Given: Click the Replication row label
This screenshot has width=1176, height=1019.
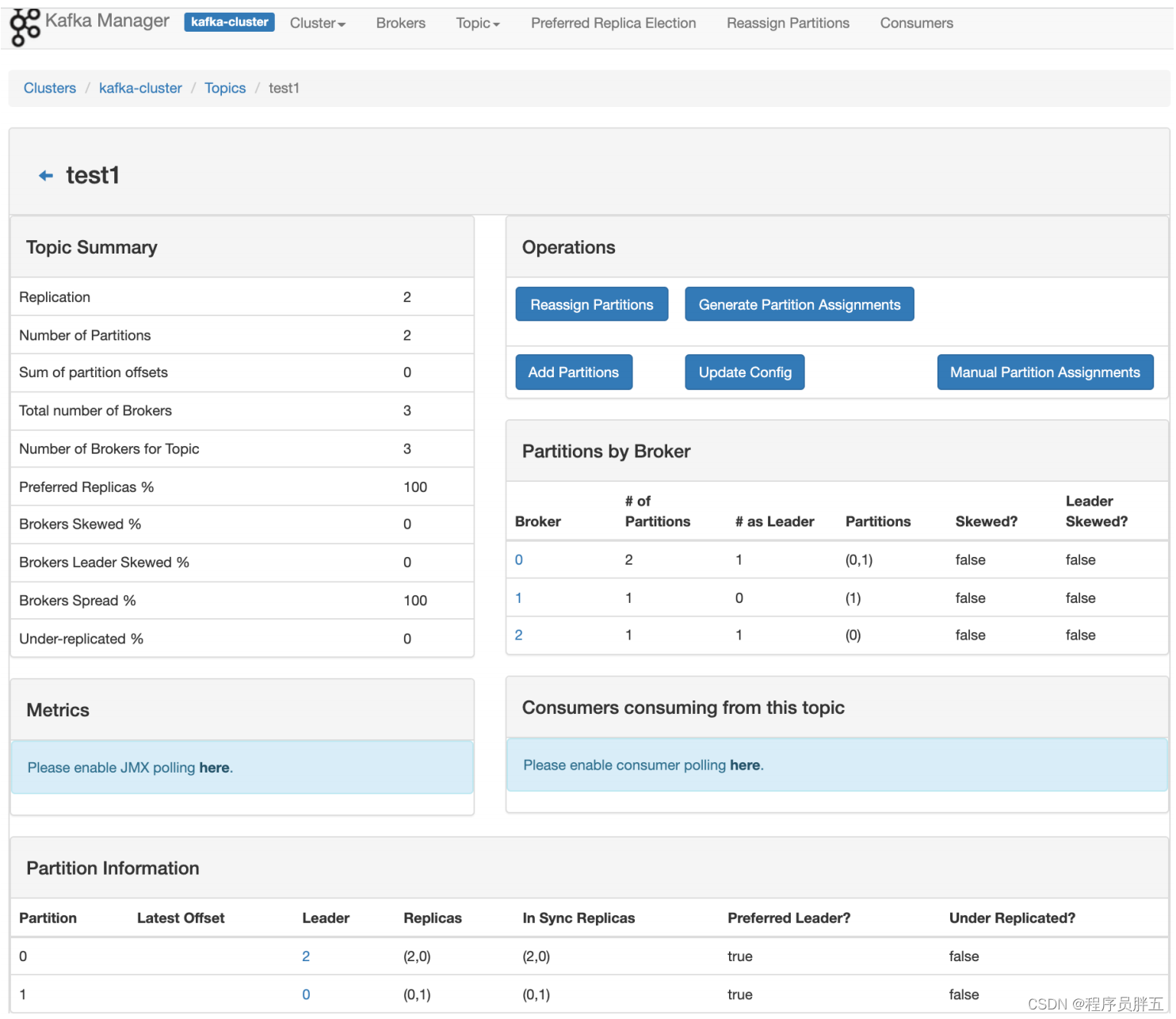Looking at the screenshot, I should pyautogui.click(x=55, y=297).
